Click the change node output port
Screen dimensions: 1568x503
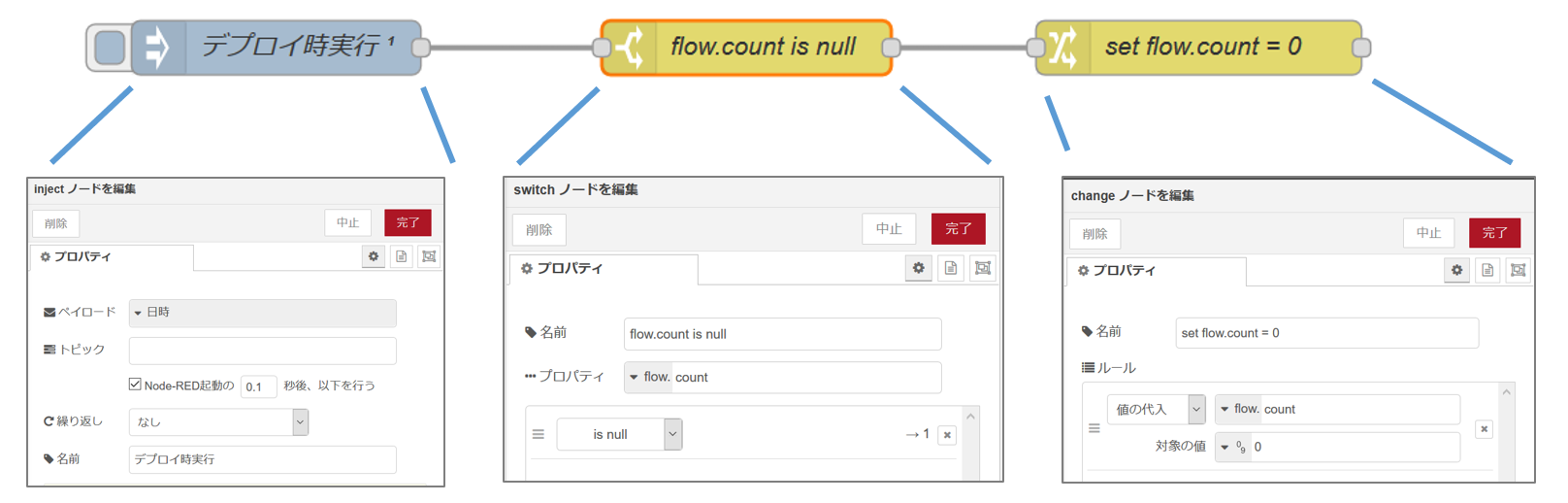pyautogui.click(x=1361, y=47)
